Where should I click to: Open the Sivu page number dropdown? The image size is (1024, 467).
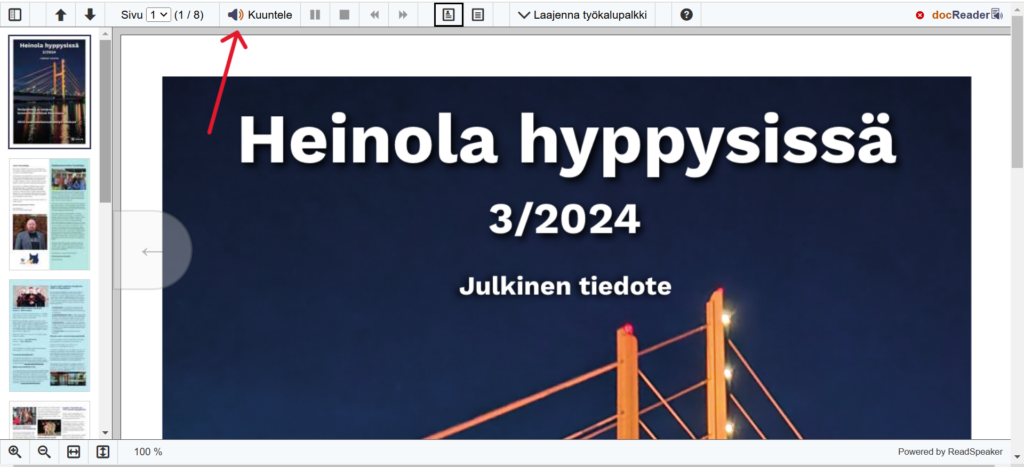158,14
